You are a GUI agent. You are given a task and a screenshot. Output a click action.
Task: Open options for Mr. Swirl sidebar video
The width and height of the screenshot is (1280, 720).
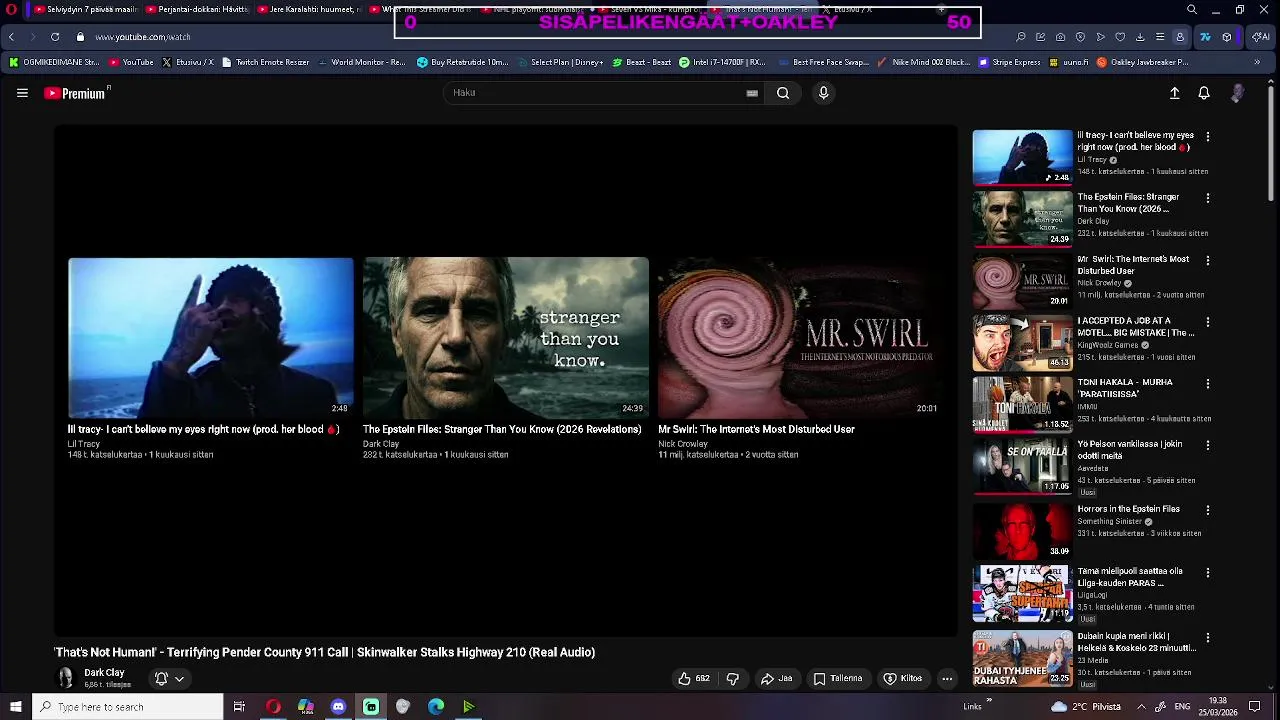point(1208,260)
